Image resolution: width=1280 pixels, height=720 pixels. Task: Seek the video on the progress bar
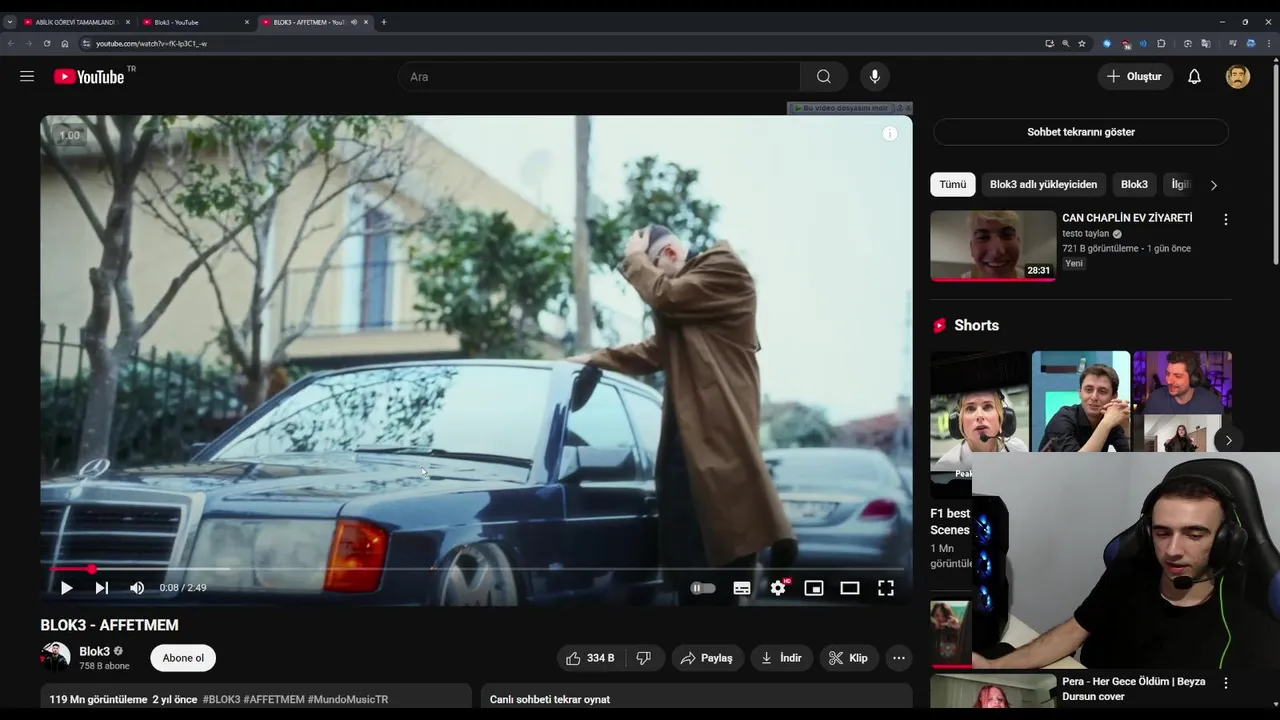(x=476, y=569)
